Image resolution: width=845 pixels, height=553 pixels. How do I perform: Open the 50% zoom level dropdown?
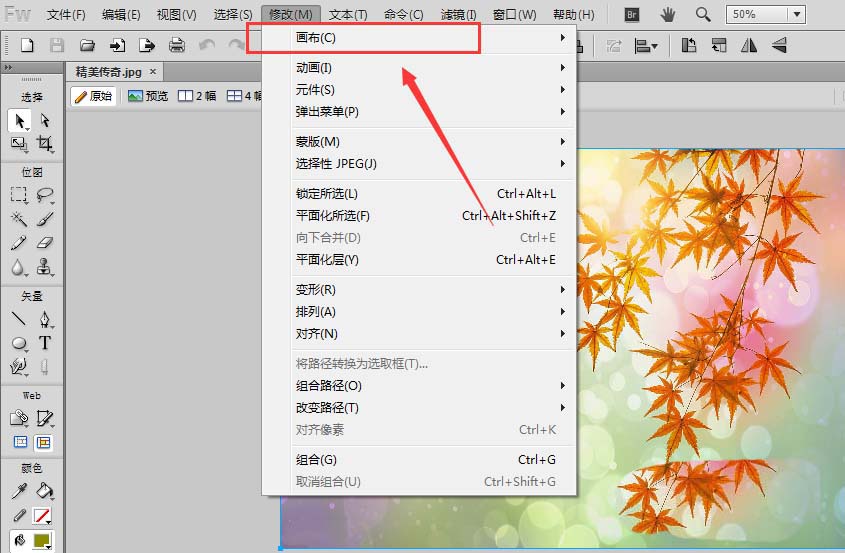pyautogui.click(x=796, y=15)
